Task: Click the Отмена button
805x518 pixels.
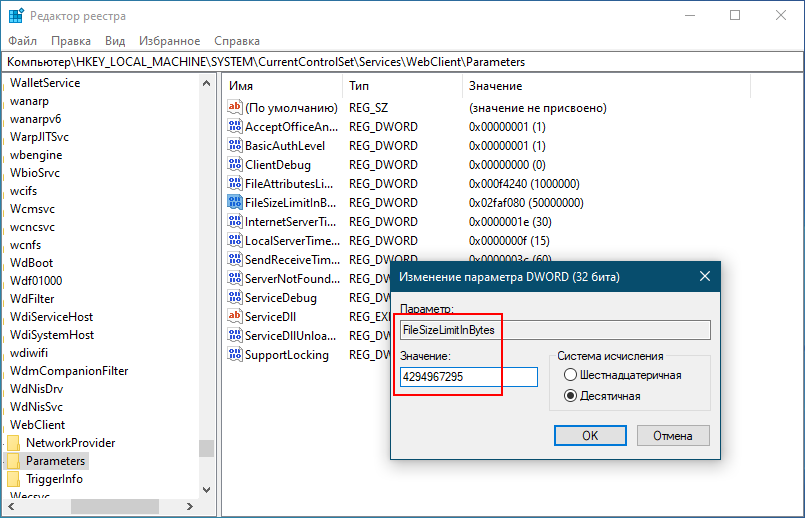Action: (672, 435)
